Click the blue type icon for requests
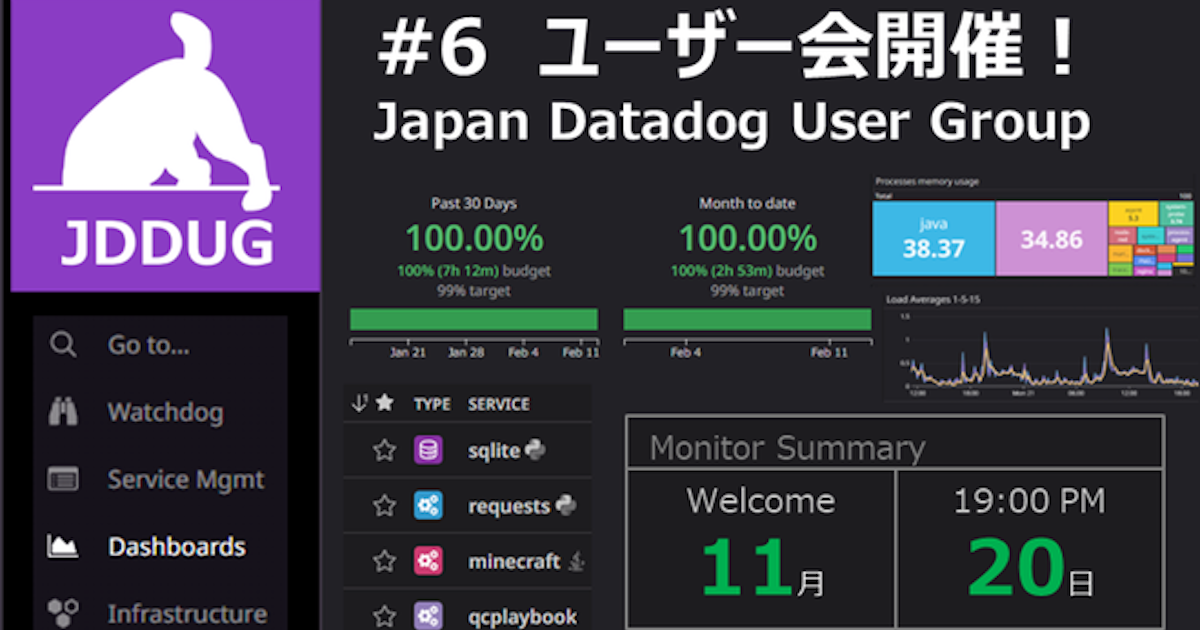The image size is (1200, 630). pyautogui.click(x=428, y=505)
